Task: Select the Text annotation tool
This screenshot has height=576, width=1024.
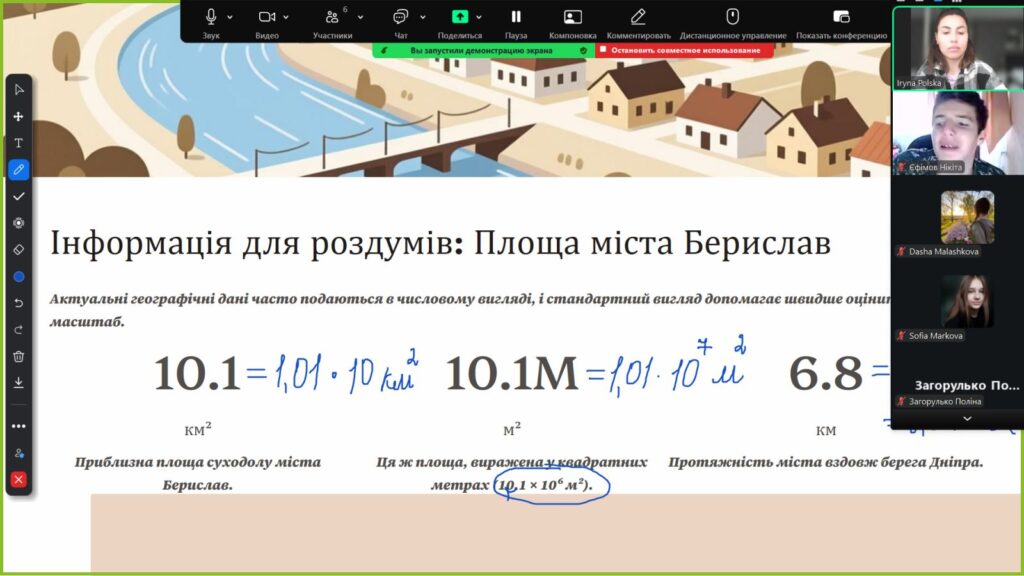Action: coord(18,143)
